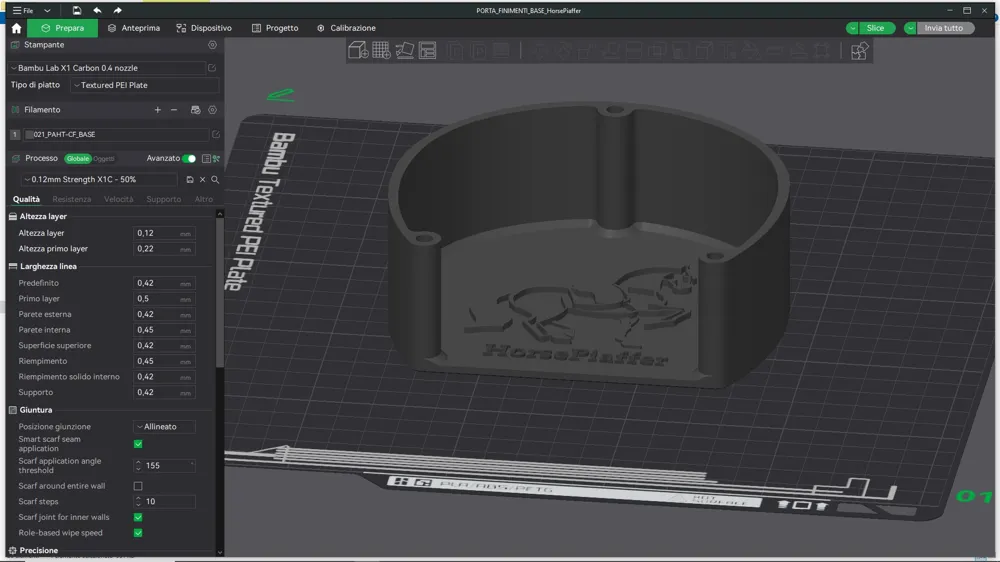1000x562 pixels.
Task: Open the Resistenza settings tab
Action: pos(71,199)
